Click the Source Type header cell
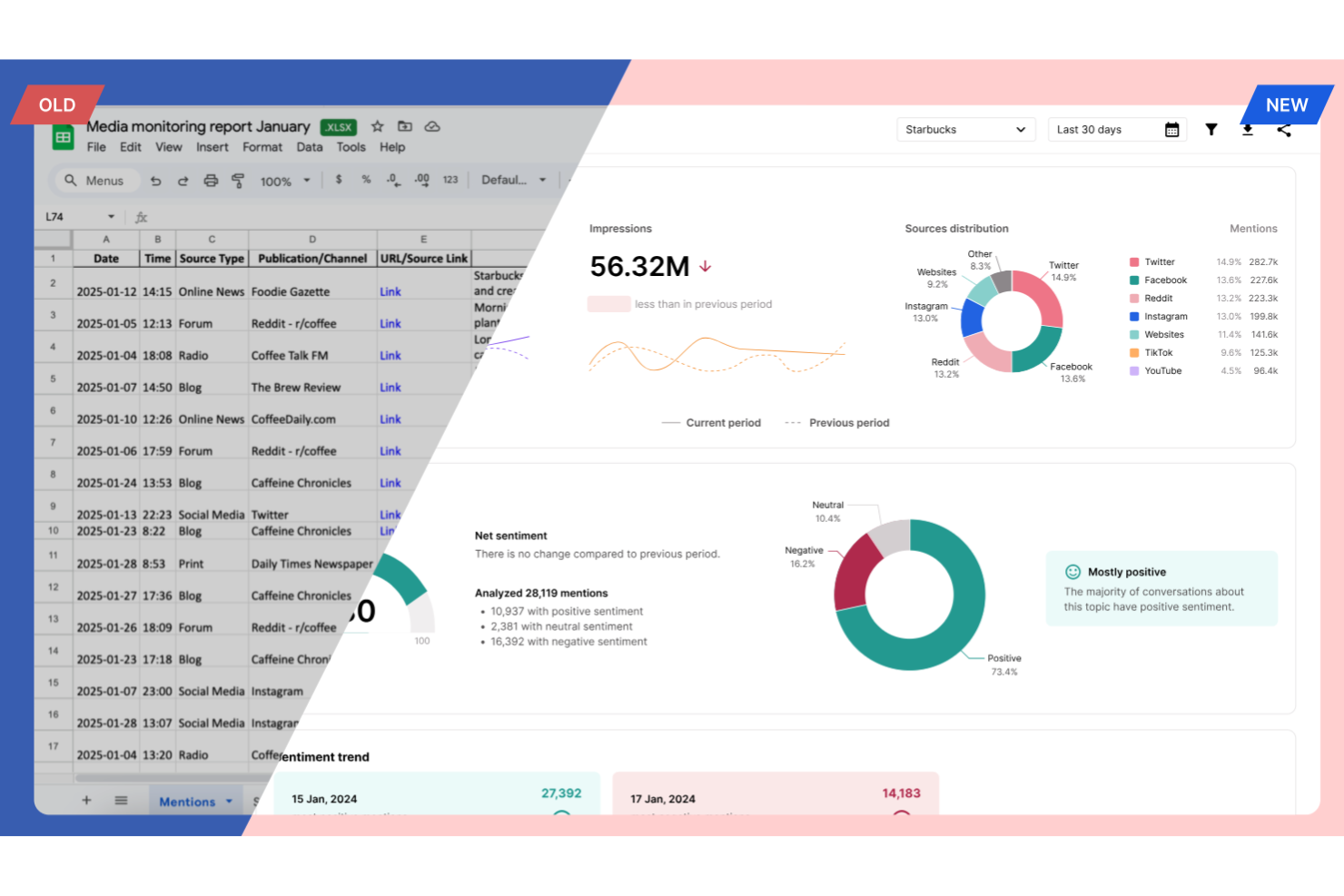This screenshot has height=896, width=1344. [212, 259]
